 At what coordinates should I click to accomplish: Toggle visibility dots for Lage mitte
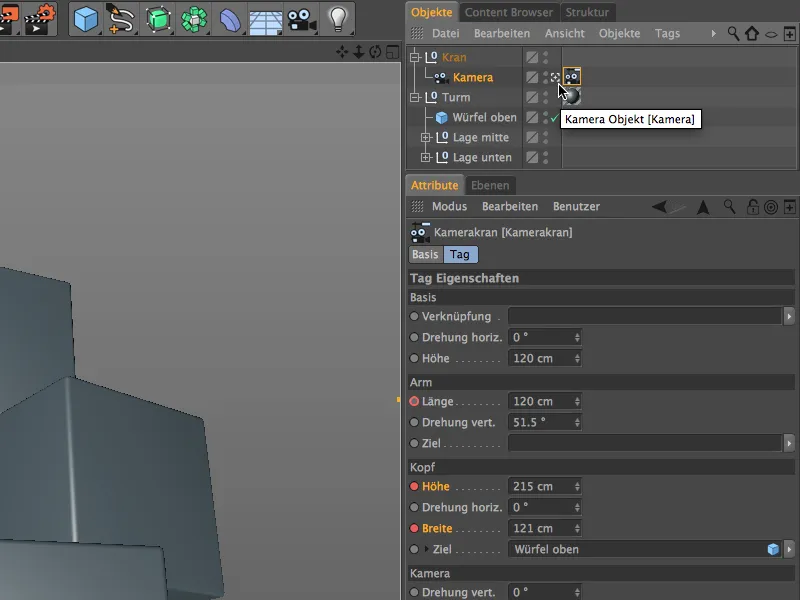[x=545, y=138]
